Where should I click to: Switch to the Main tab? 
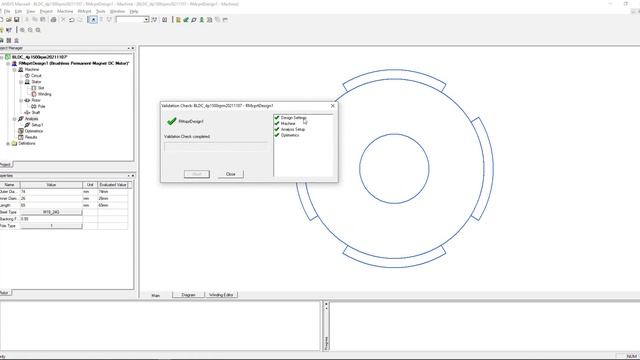[156, 295]
